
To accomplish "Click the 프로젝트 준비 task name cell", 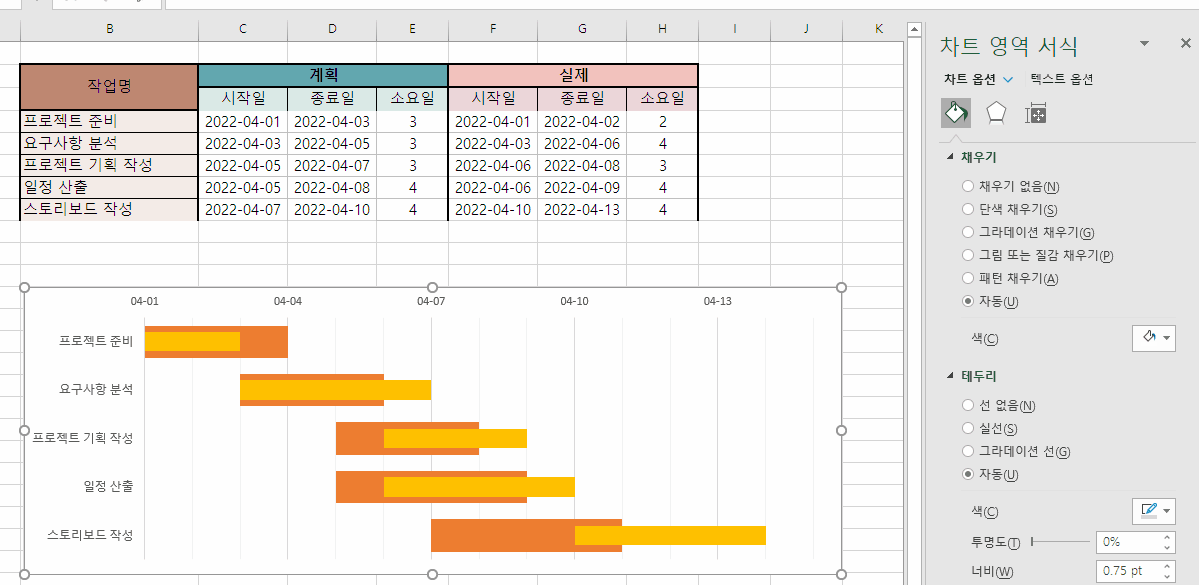I will (x=109, y=121).
